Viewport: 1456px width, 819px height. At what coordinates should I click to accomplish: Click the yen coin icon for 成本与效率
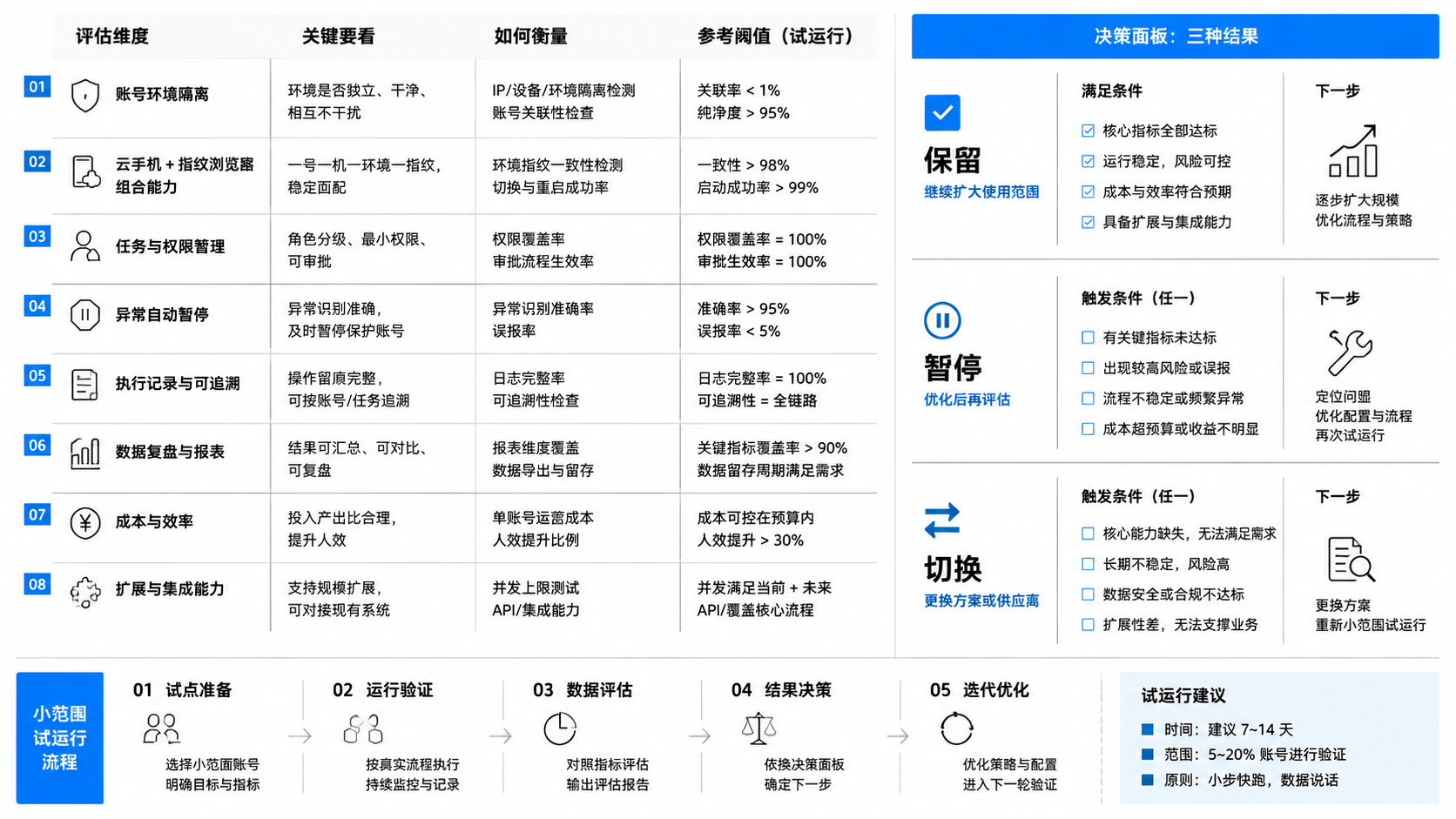84,523
